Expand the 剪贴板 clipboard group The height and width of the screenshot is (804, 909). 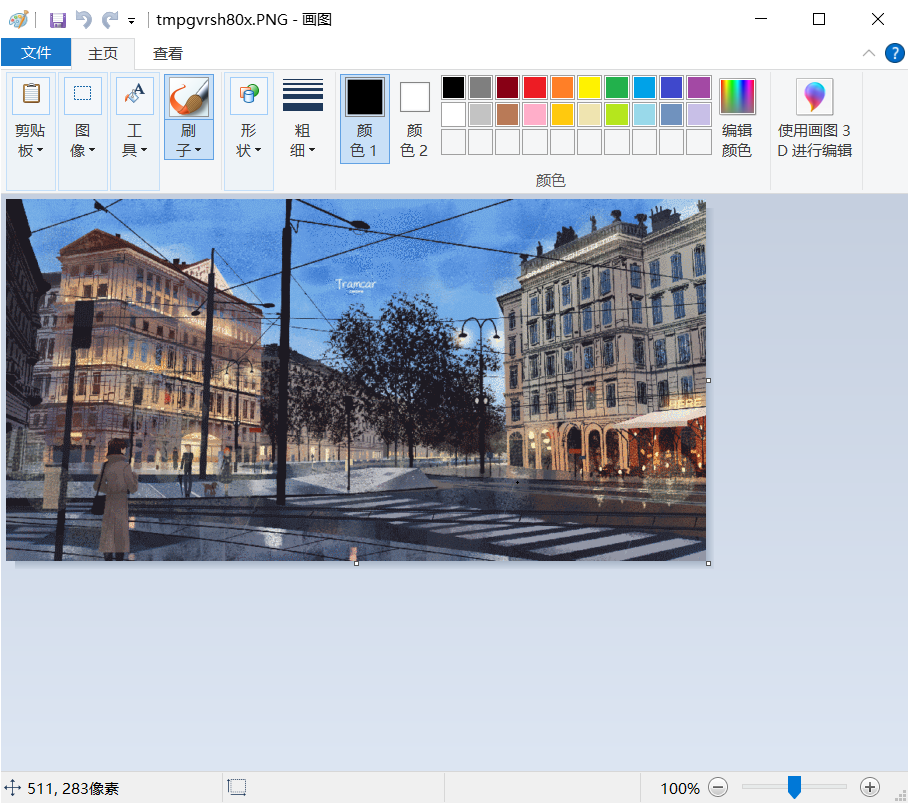click(31, 132)
